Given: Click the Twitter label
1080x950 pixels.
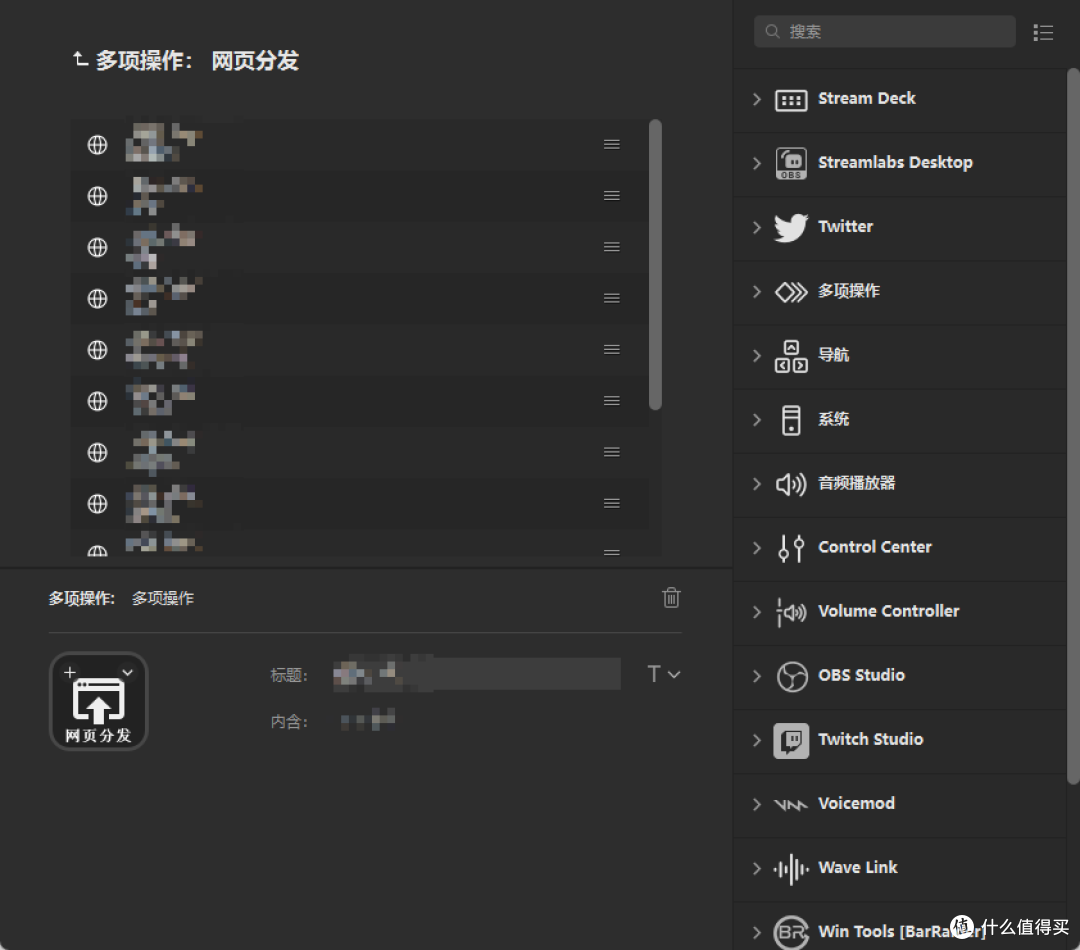Looking at the screenshot, I should [x=845, y=227].
